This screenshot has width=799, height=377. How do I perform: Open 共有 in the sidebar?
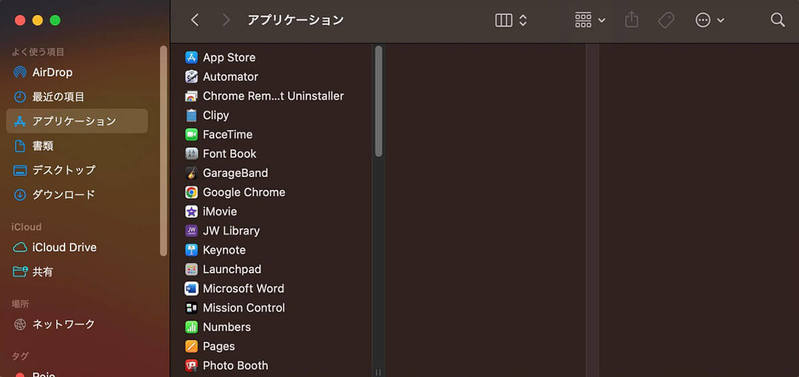coord(77,272)
